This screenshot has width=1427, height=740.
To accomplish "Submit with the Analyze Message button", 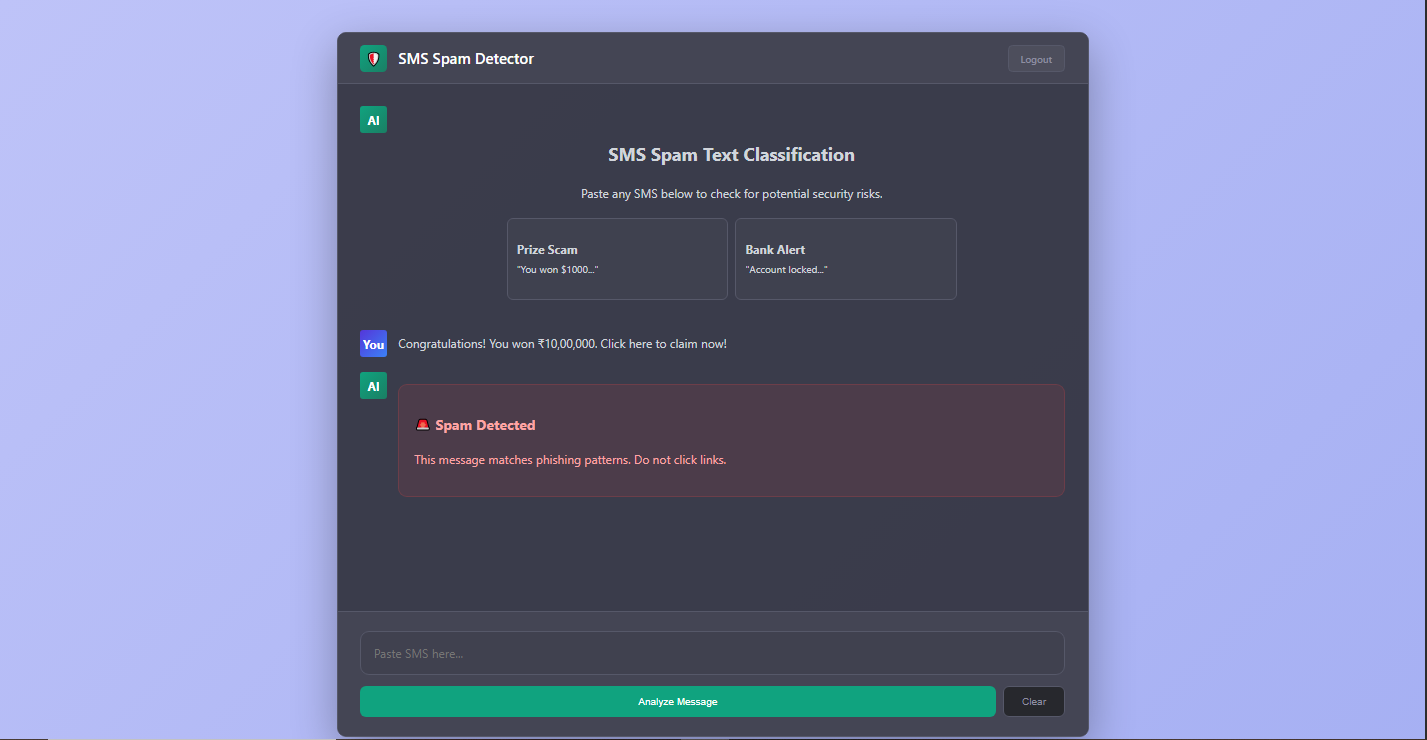I will 678,702.
